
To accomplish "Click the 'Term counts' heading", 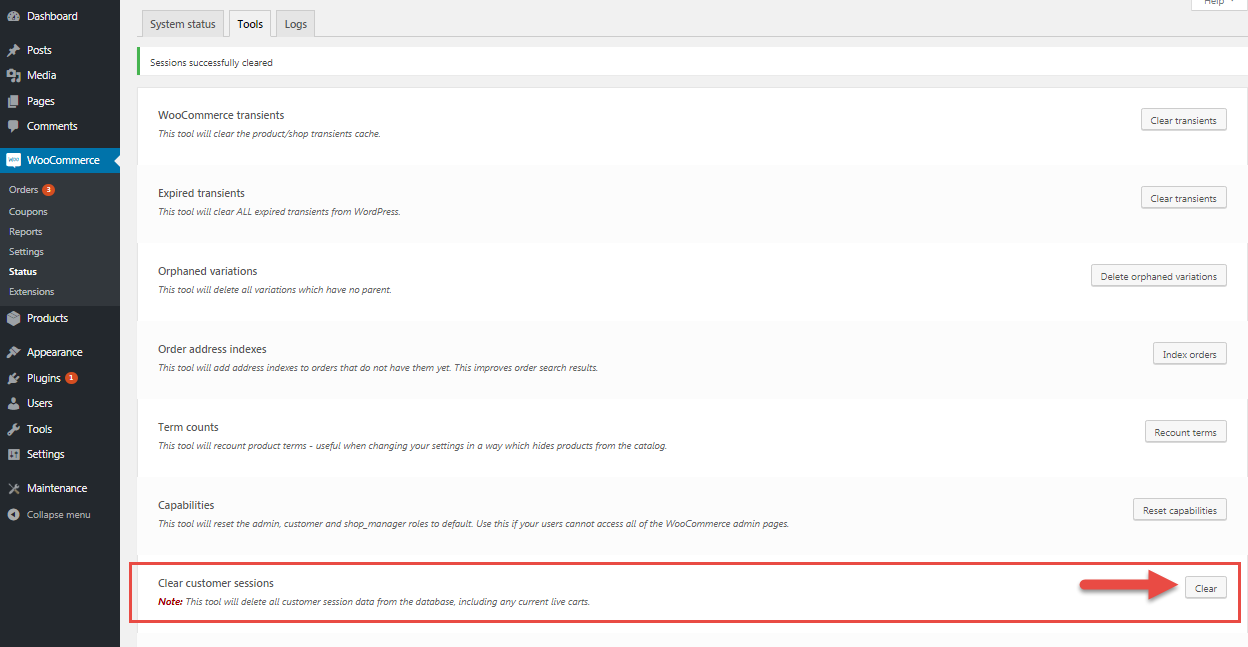I will pos(188,427).
